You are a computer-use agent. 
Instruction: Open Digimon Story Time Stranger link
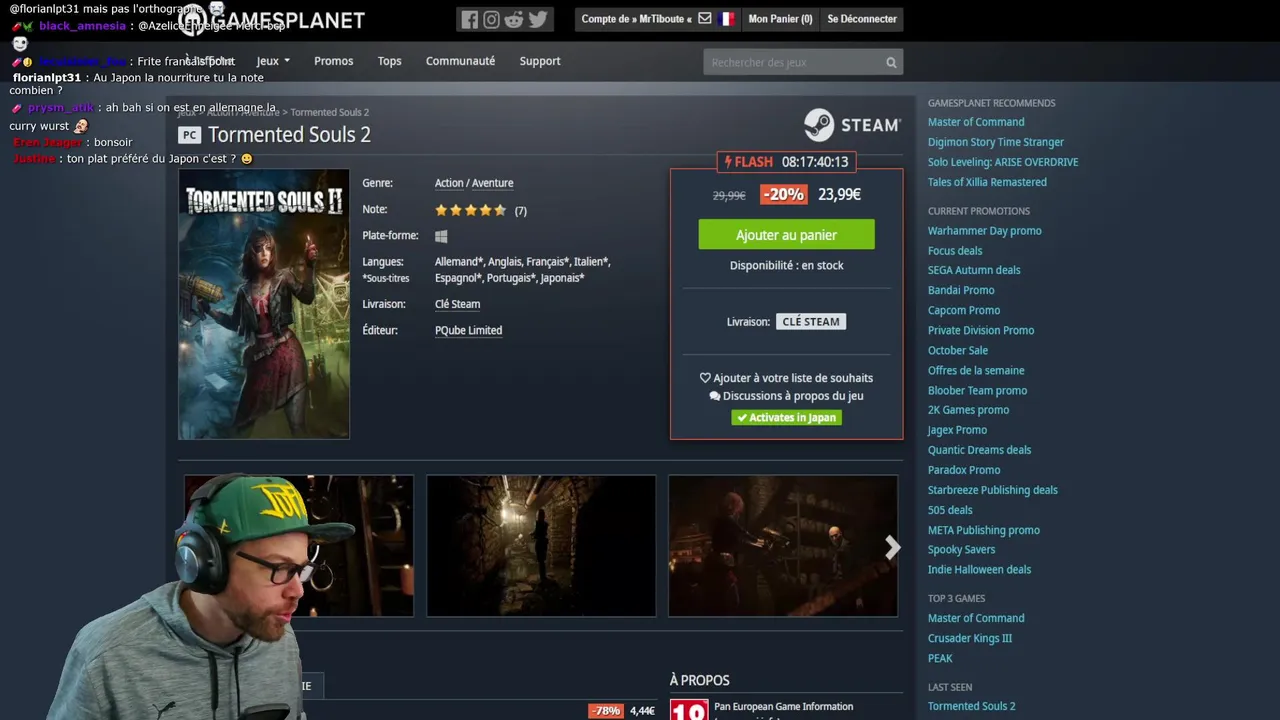click(996, 142)
